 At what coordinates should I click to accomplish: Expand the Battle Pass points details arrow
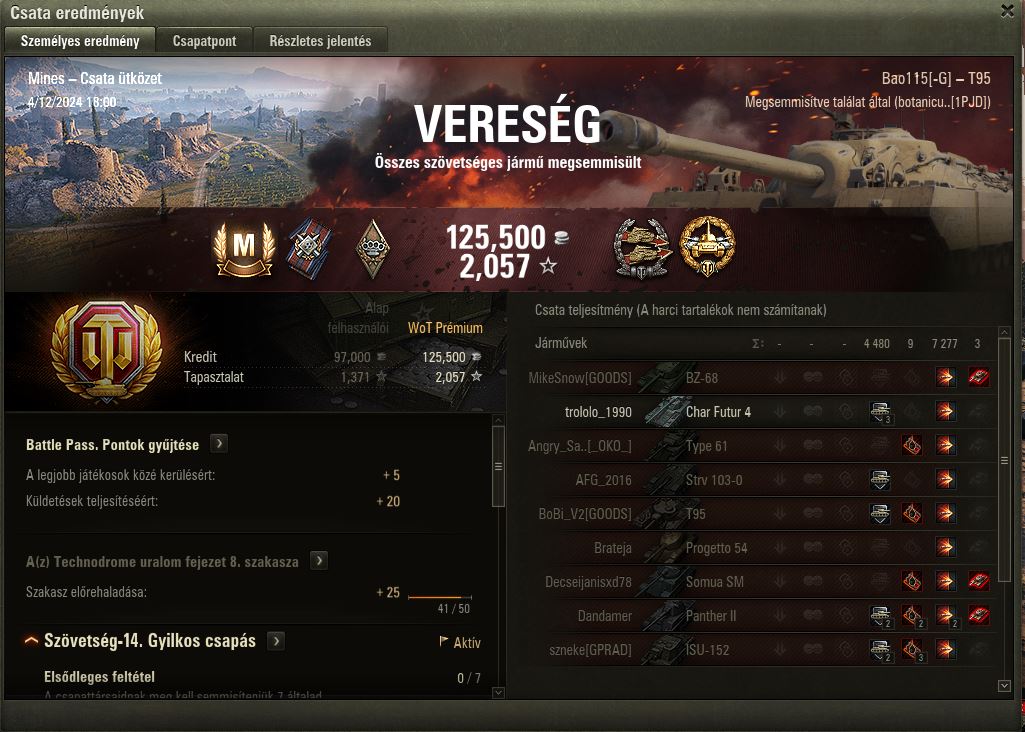pos(219,444)
